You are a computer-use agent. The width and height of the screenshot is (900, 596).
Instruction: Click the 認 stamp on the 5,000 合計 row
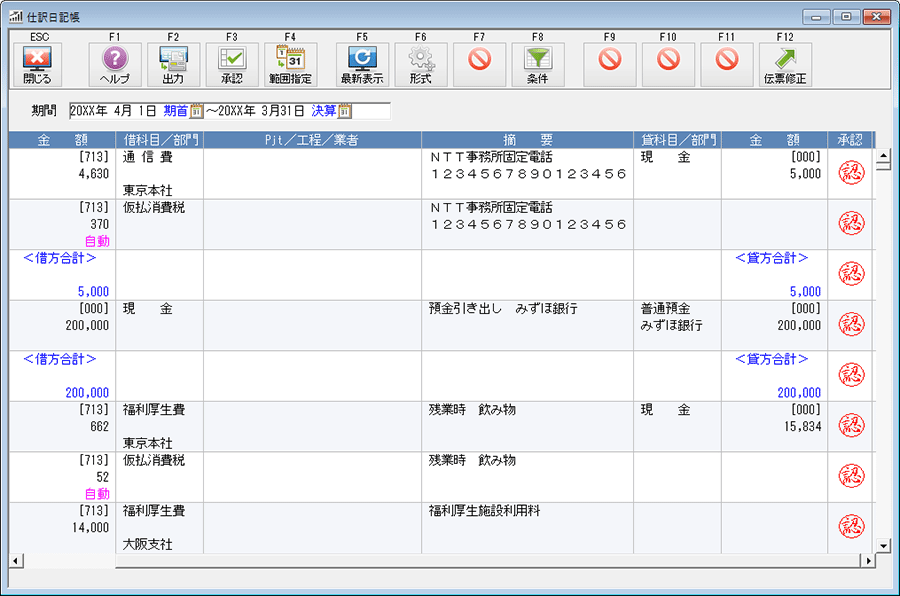pos(851,273)
